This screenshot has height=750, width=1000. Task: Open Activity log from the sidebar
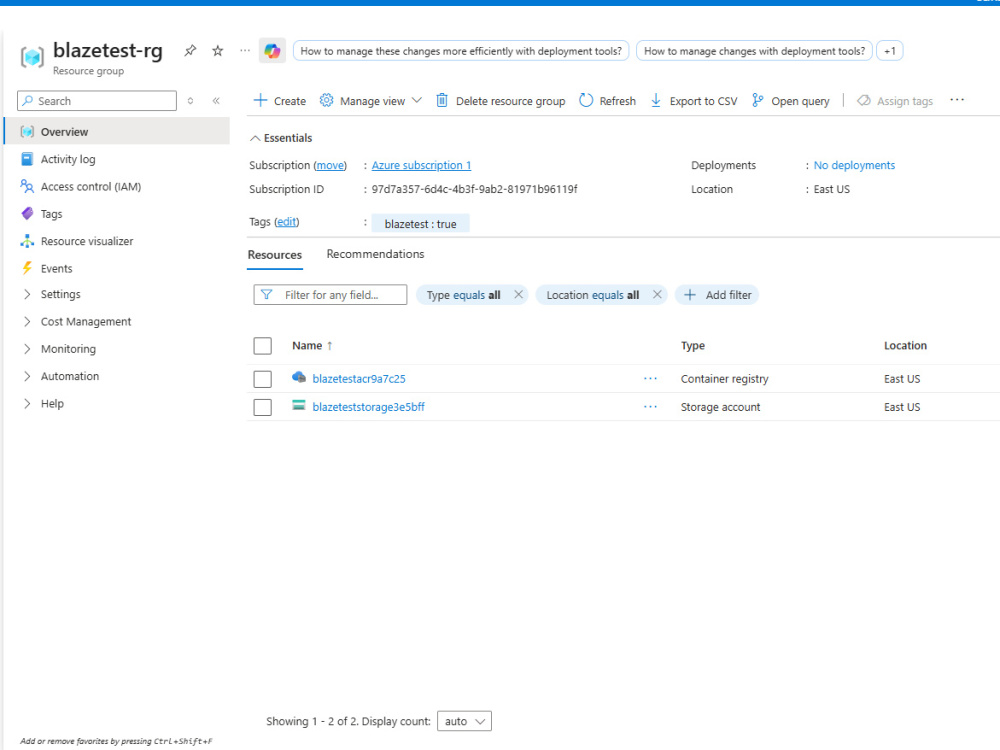coord(68,159)
